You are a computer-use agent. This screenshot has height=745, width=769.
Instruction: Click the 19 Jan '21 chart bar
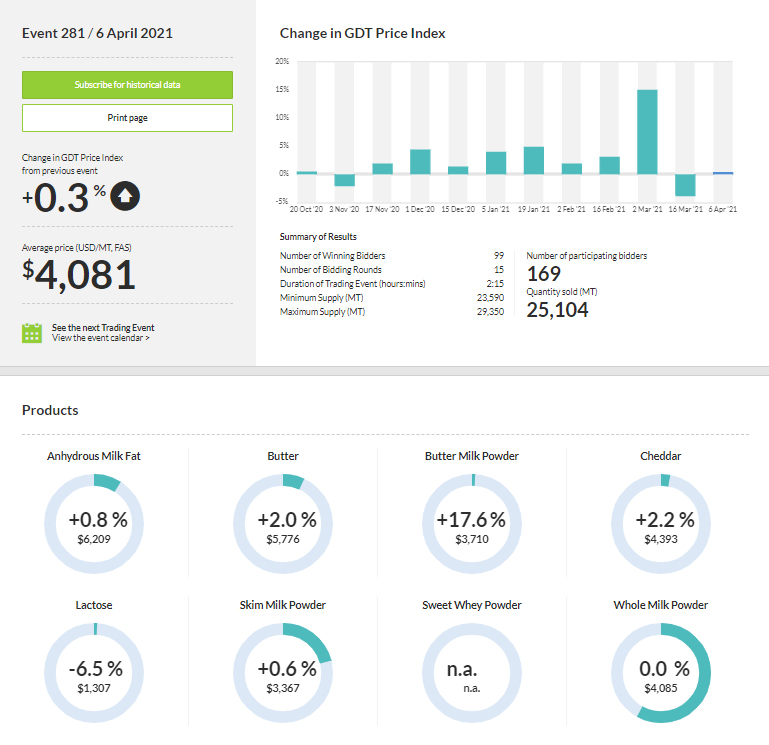pyautogui.click(x=534, y=160)
